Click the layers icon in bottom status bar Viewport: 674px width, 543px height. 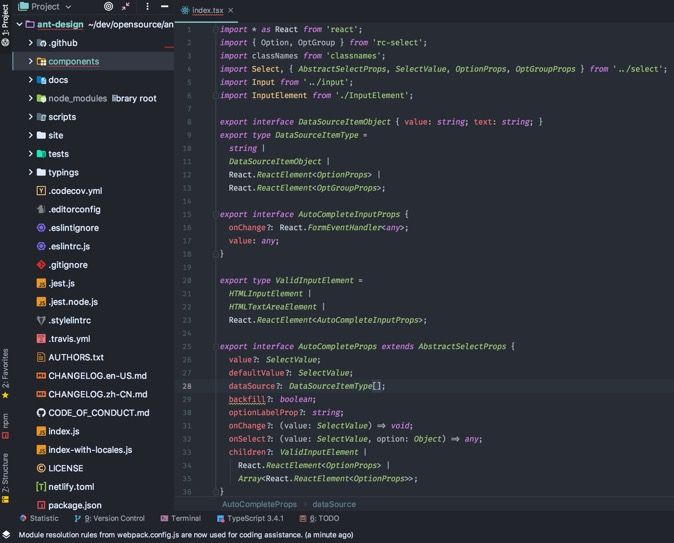(x=6, y=535)
